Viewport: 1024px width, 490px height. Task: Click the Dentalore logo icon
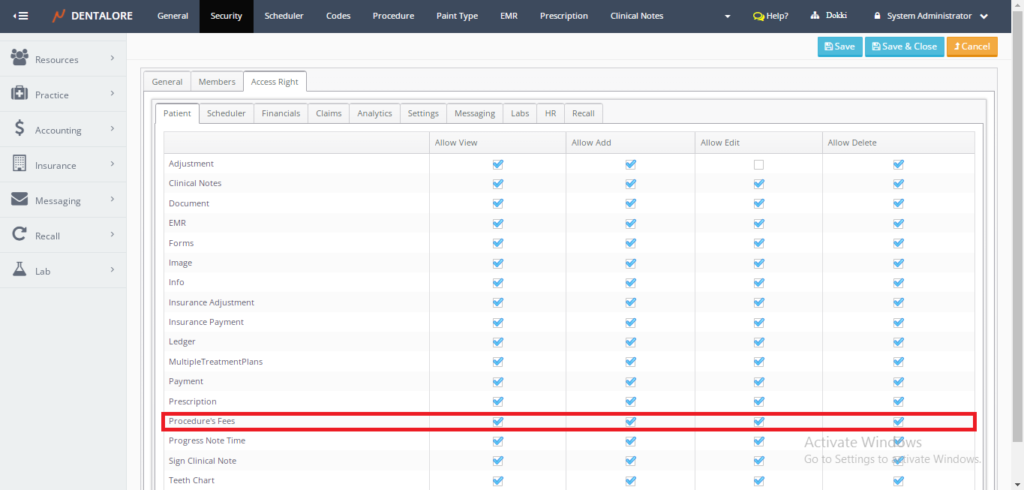click(x=59, y=16)
